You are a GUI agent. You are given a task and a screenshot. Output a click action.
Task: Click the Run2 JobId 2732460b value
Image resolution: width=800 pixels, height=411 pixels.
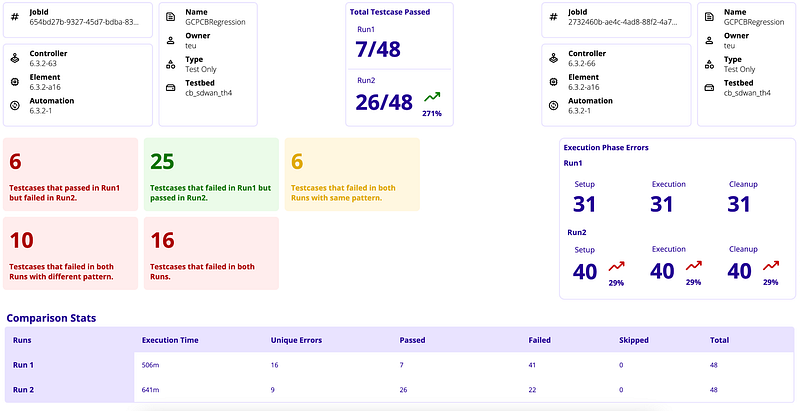point(622,22)
